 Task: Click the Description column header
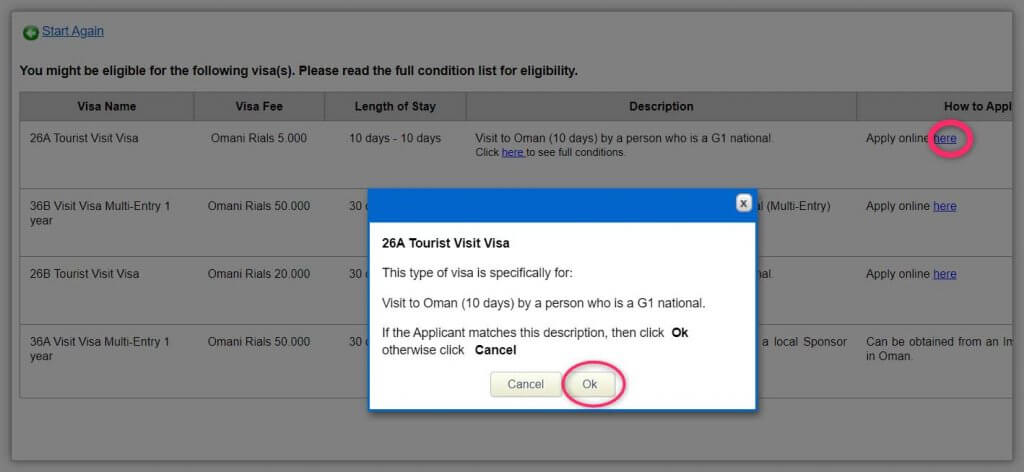[x=661, y=107]
